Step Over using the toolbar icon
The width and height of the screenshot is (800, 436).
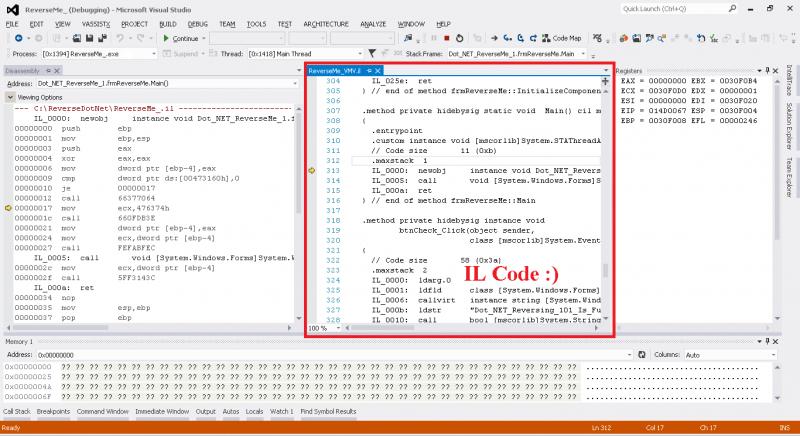520,38
